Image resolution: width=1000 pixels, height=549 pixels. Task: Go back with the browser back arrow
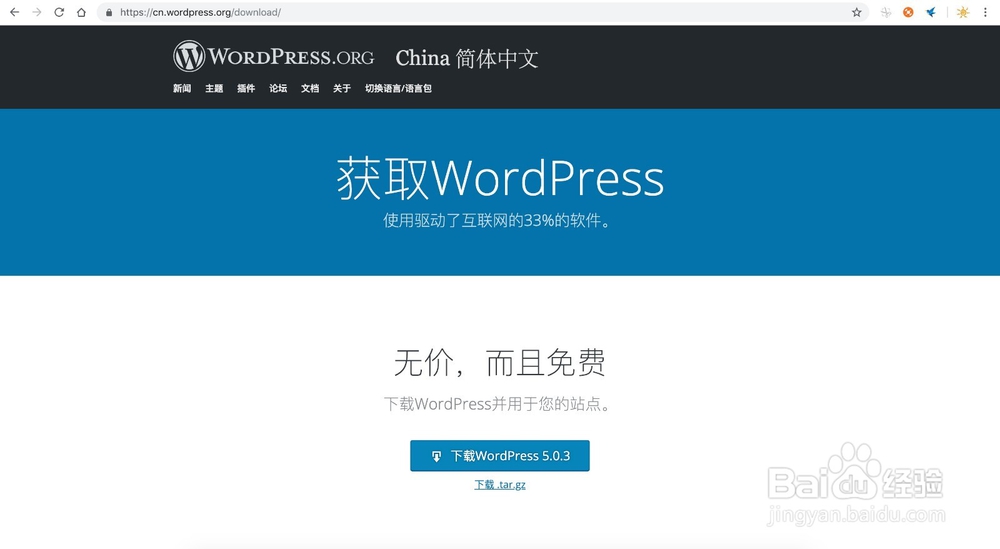pyautogui.click(x=14, y=12)
